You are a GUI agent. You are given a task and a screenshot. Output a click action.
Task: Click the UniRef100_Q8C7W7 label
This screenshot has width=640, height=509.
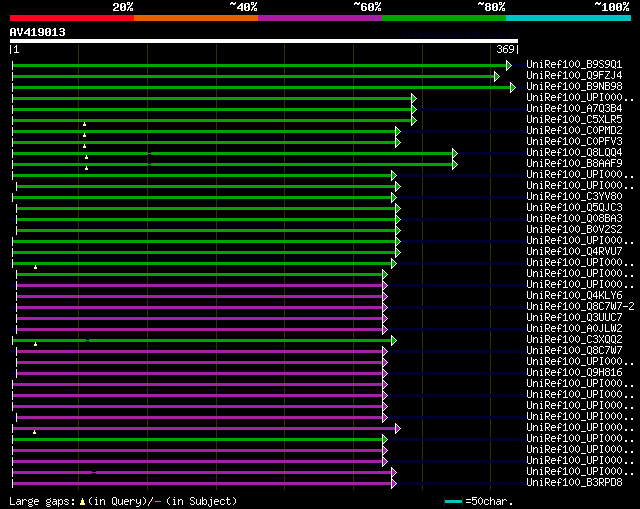coord(574,351)
